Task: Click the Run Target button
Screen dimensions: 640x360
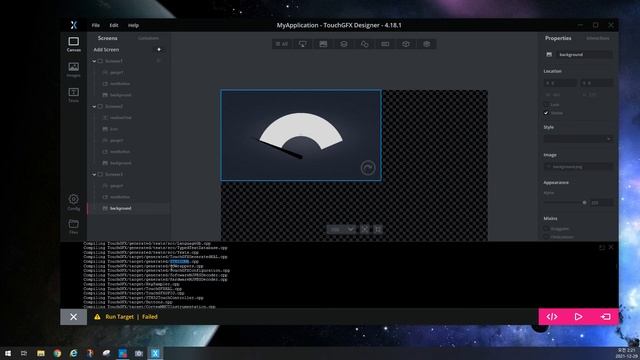Action: pyautogui.click(x=605, y=317)
